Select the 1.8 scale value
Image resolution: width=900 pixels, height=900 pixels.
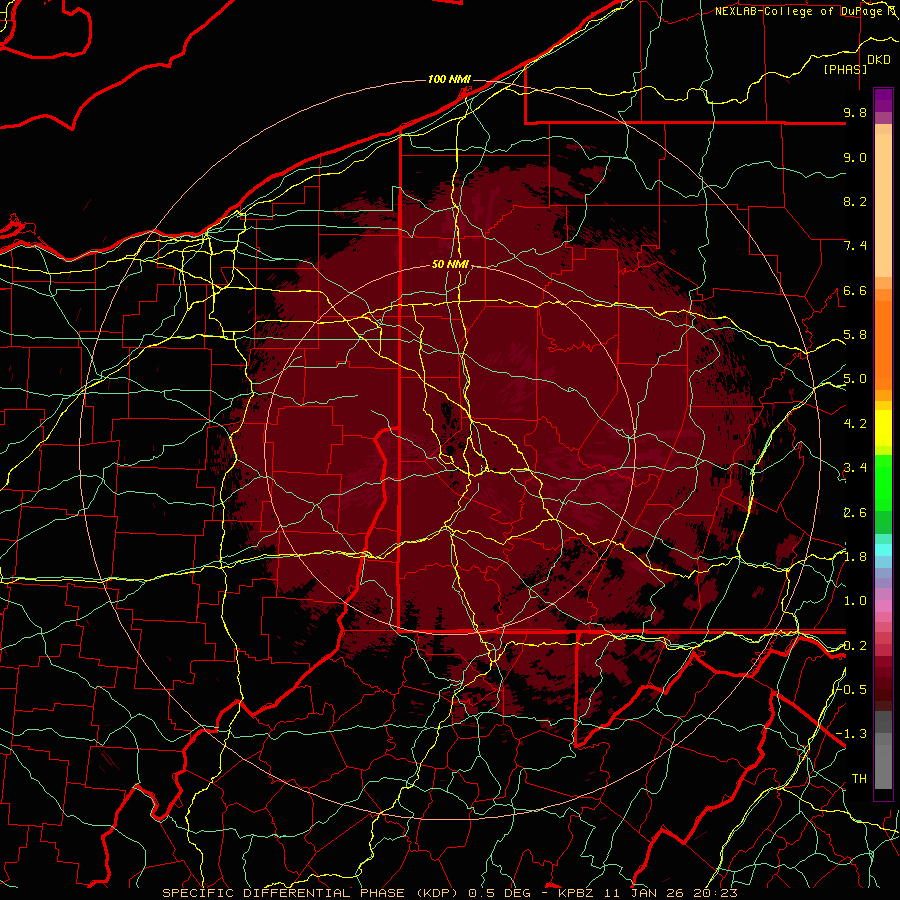coord(855,557)
